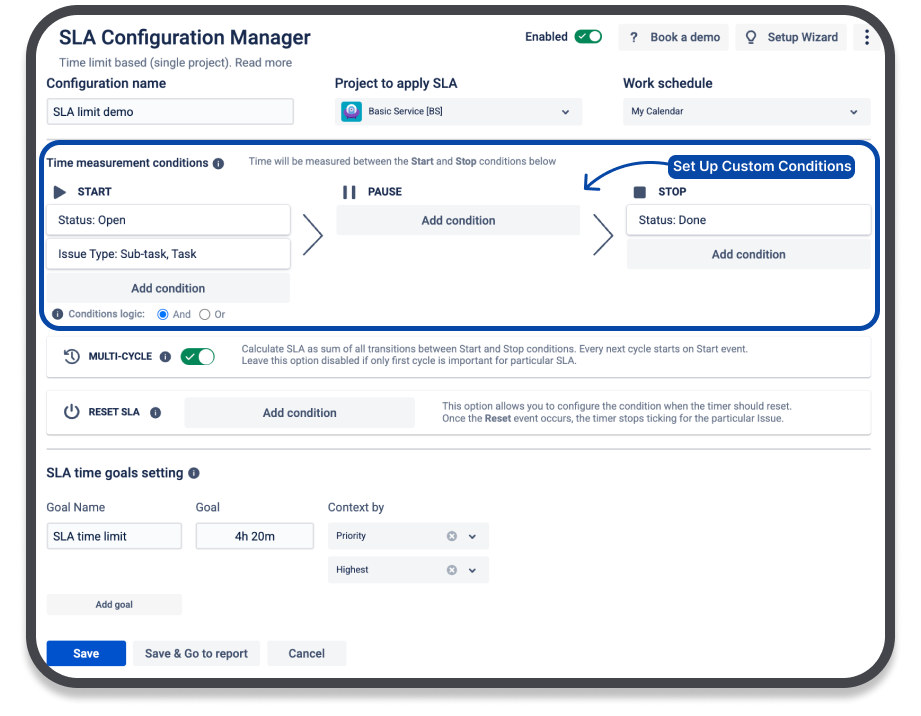Expand the Highest priority value dropdown
The height and width of the screenshot is (716, 921).
[x=473, y=570]
